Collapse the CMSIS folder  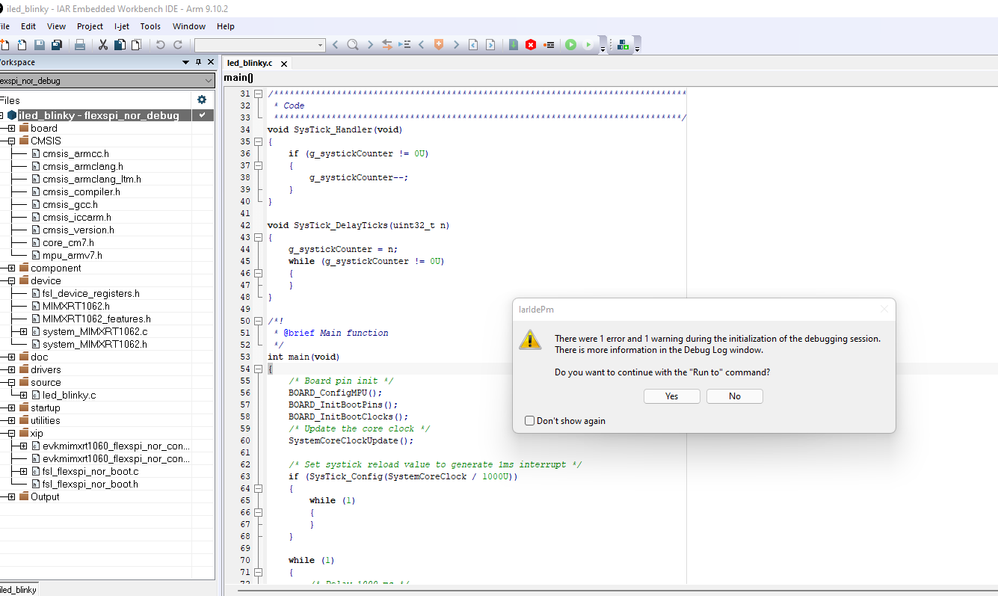(11, 141)
